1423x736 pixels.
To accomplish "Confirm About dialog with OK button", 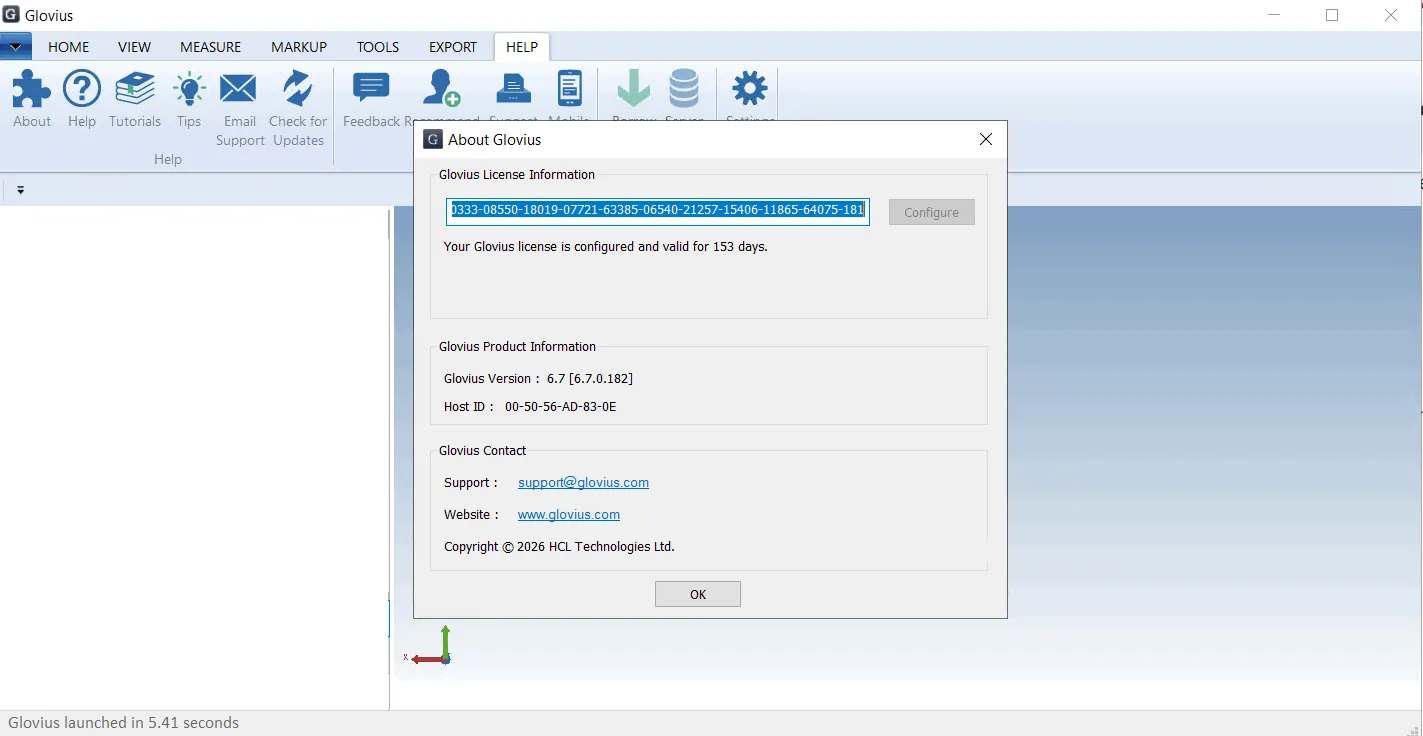I will (698, 594).
